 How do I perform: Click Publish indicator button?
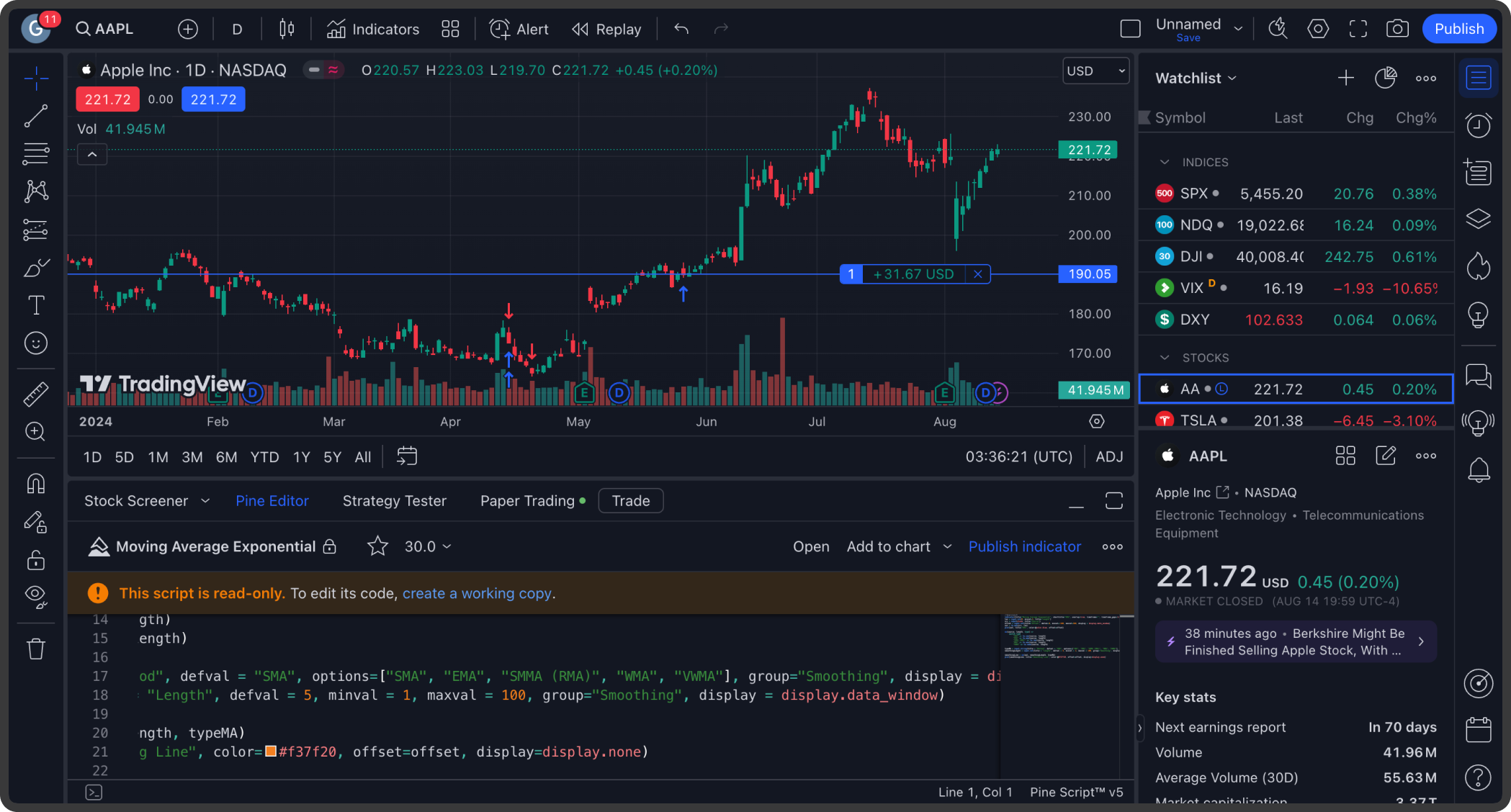point(1025,545)
